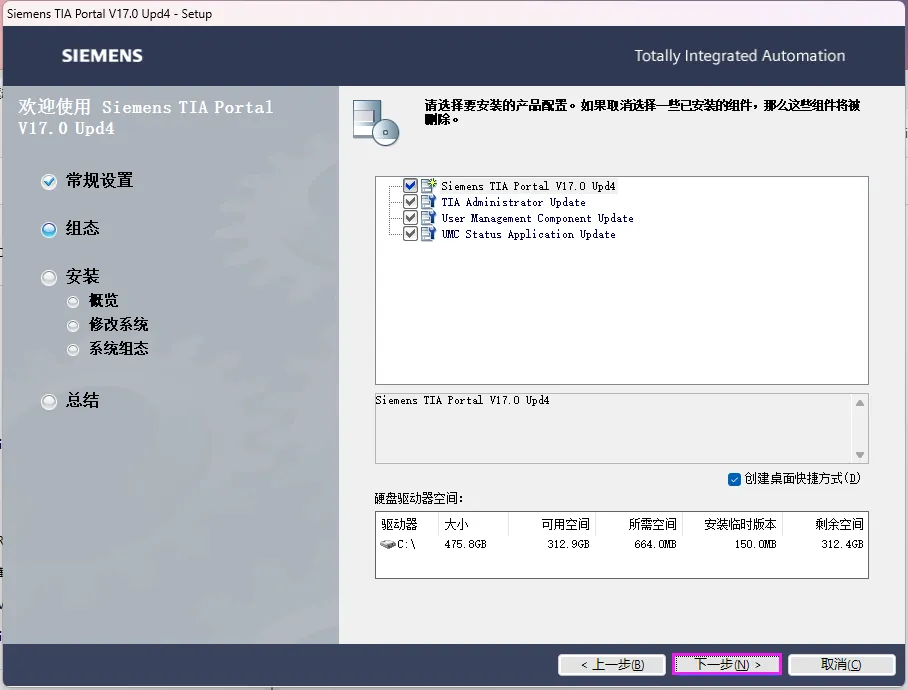
Task: Click the 组态 step indicator
Action: pyautogui.click(x=49, y=230)
